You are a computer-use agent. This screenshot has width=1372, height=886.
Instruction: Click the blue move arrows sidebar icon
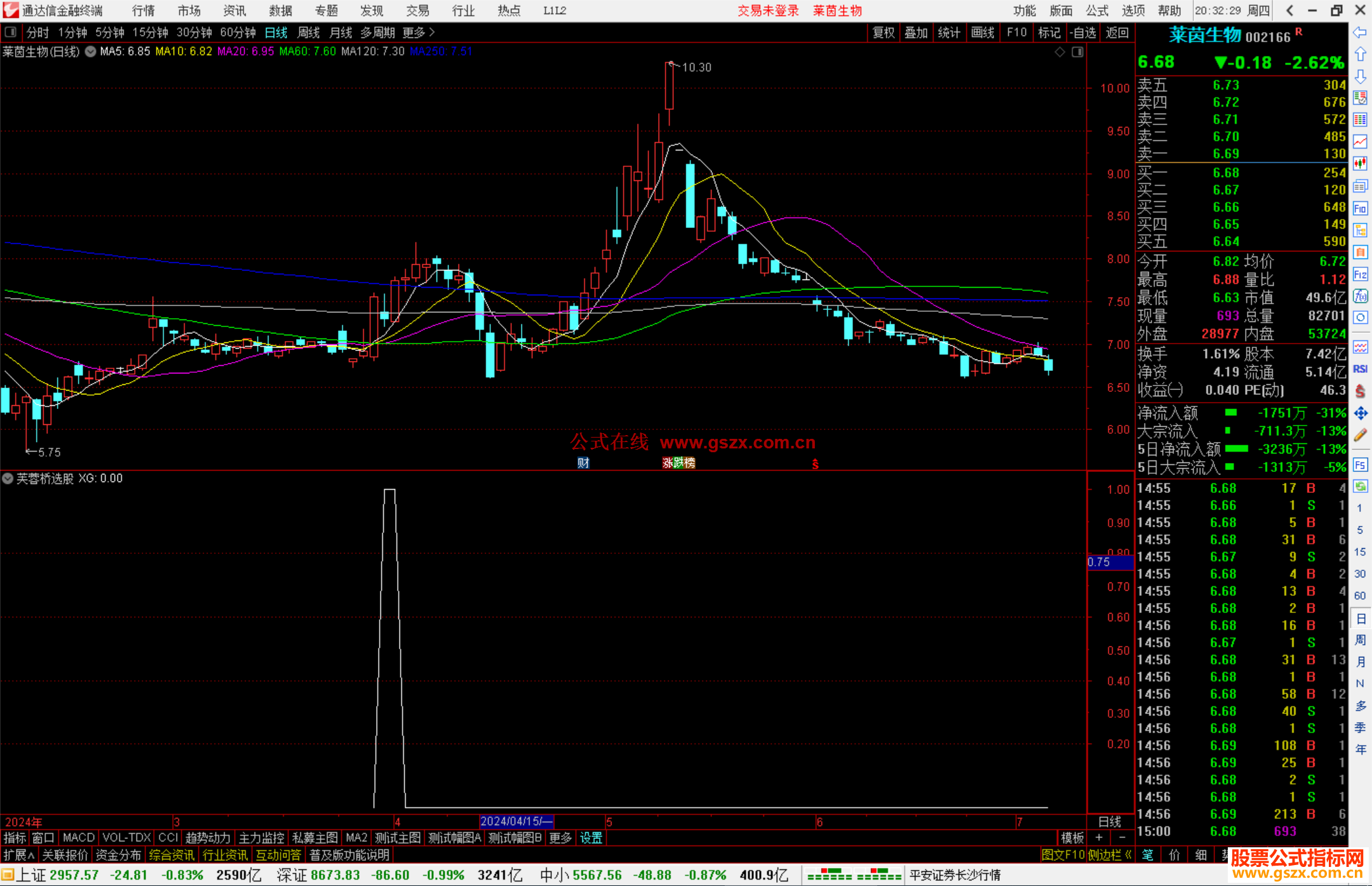1360,413
